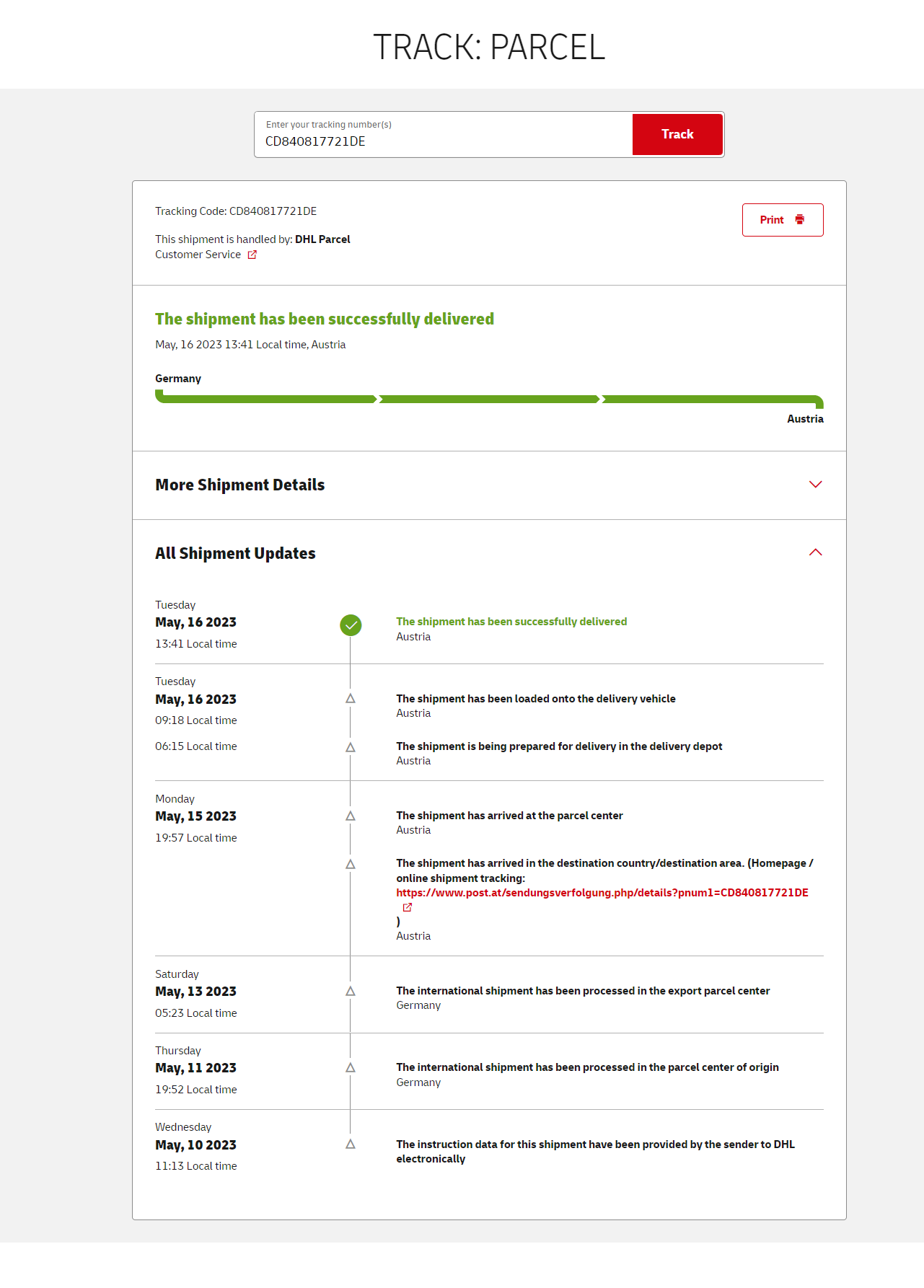Click triangle marker for delivery depot preparation

(351, 748)
